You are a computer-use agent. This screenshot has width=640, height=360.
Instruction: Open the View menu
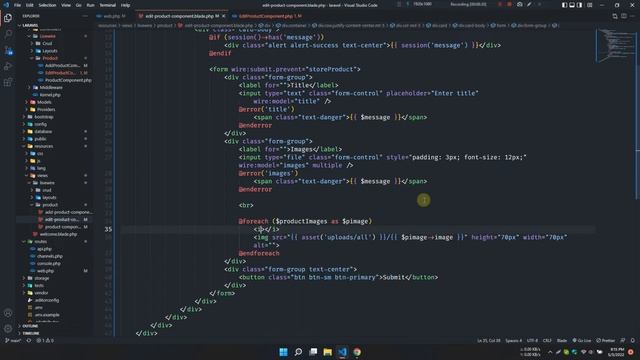[66, 5]
